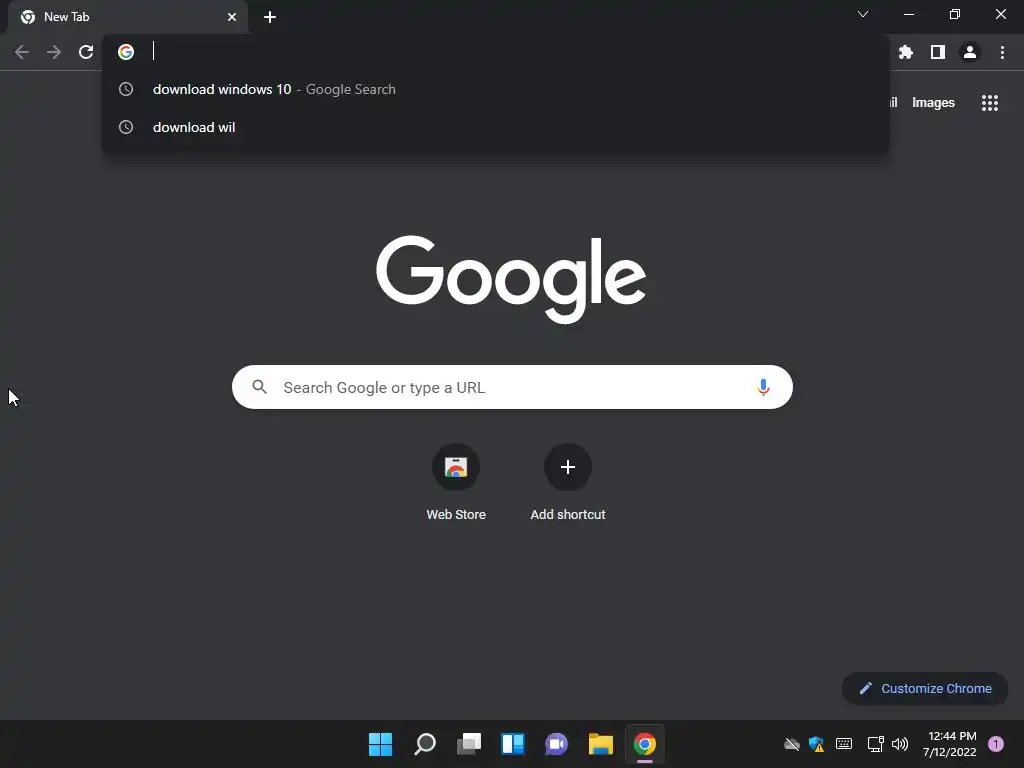Open the Extensions puzzle icon
Screen dimensions: 1024x768
point(906,52)
